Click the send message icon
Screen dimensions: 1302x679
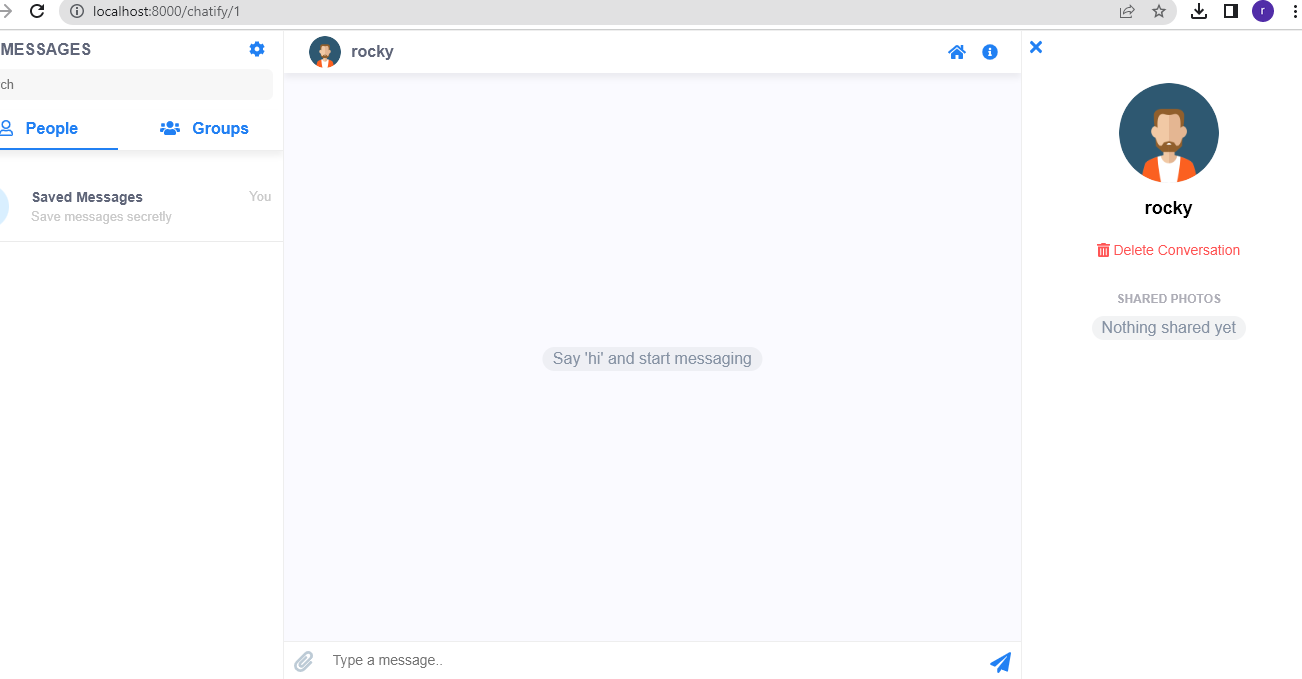pos(1000,662)
